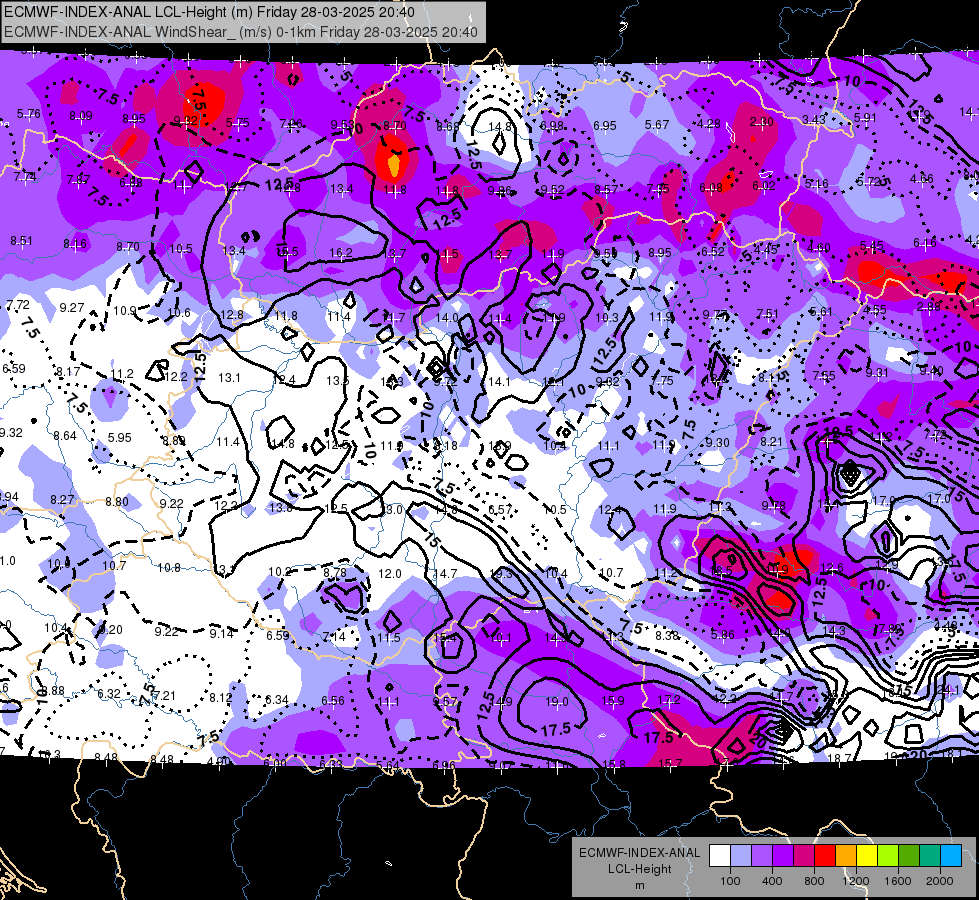The width and height of the screenshot is (979, 900).
Task: Click the white legend color swatch
Action: pos(720,856)
